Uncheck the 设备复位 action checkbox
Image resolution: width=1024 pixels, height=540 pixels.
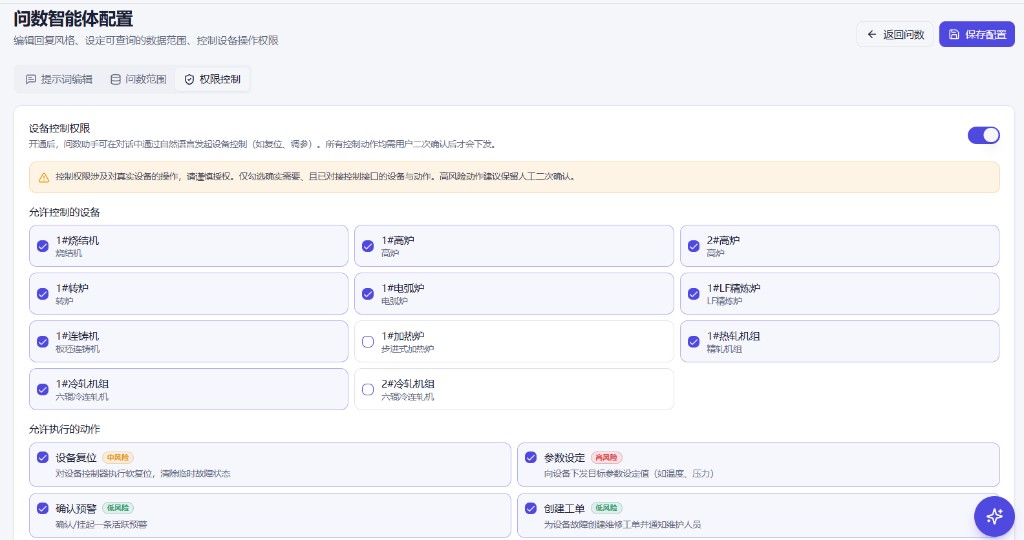(42, 457)
